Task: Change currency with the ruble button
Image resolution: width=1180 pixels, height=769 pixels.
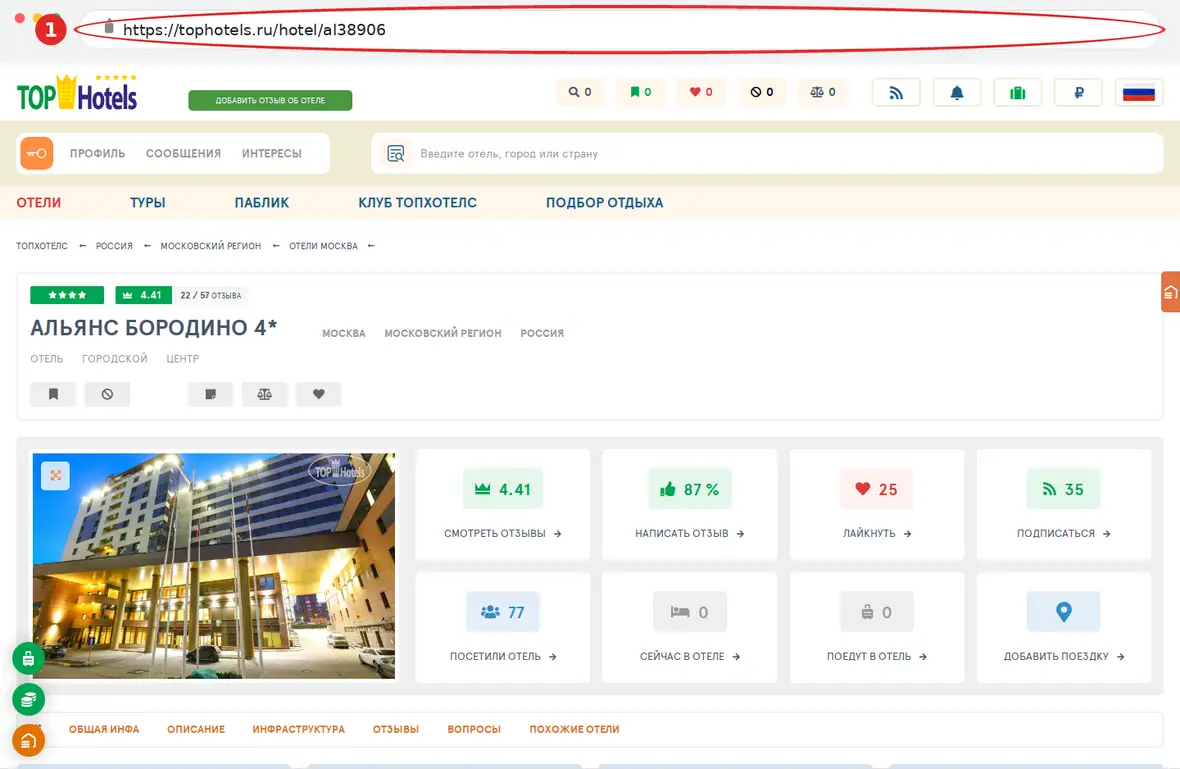Action: tap(1078, 93)
